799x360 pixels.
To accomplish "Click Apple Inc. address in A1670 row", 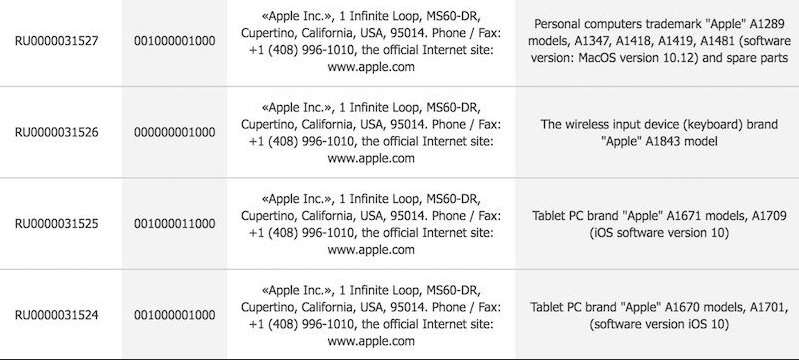I will [371, 315].
